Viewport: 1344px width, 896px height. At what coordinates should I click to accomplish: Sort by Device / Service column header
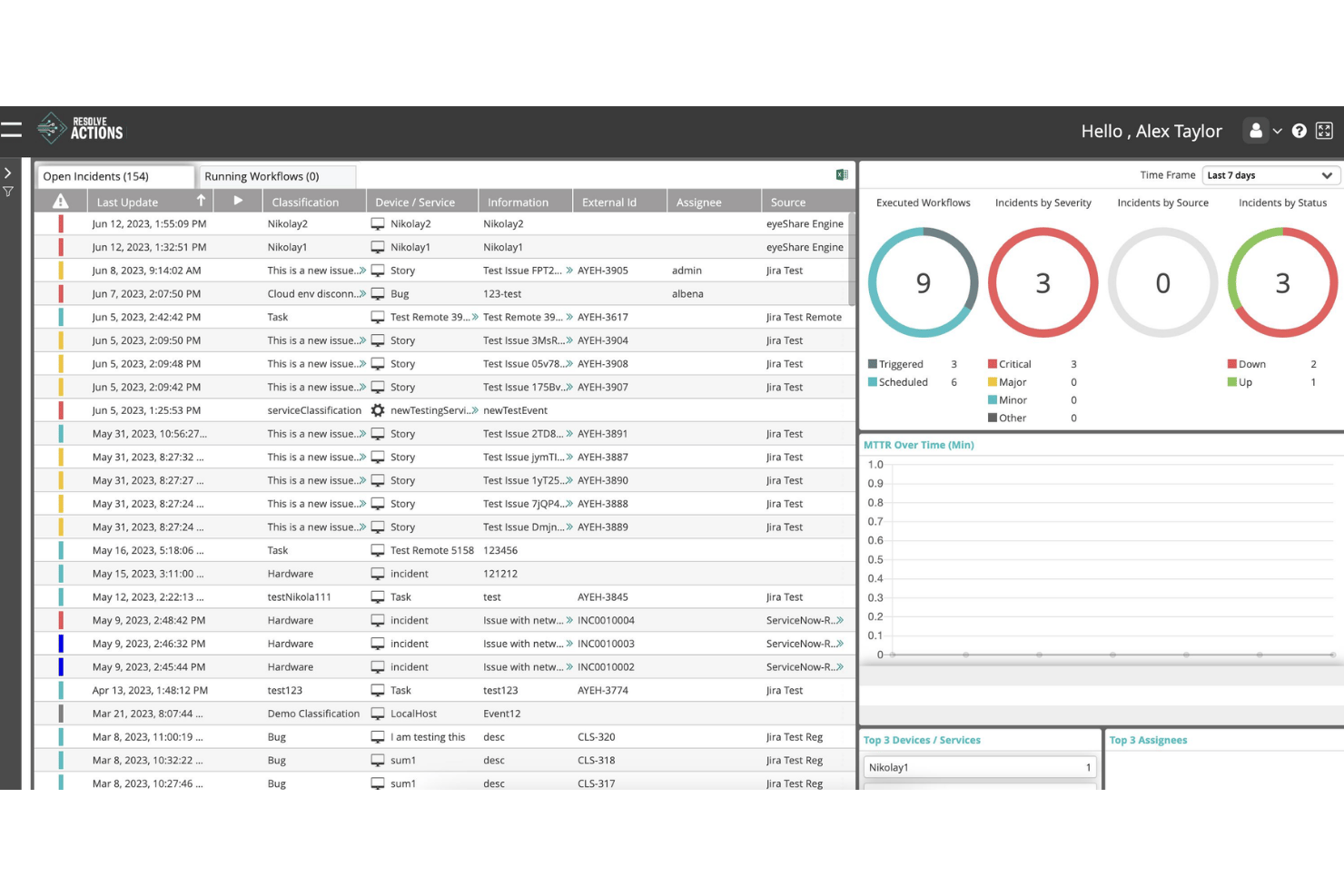tap(415, 202)
